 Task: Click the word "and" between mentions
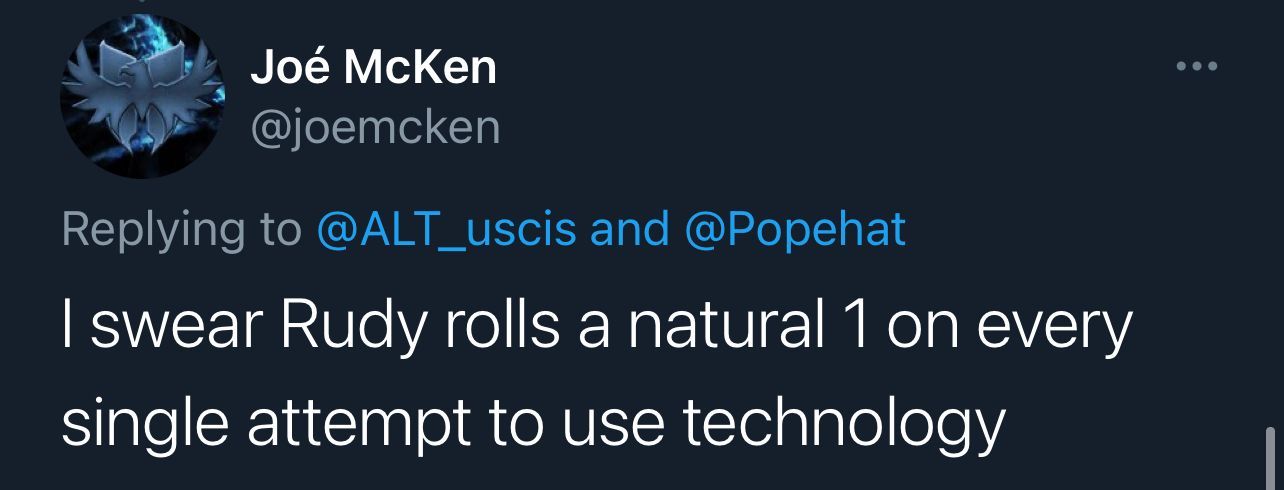pyautogui.click(x=629, y=229)
